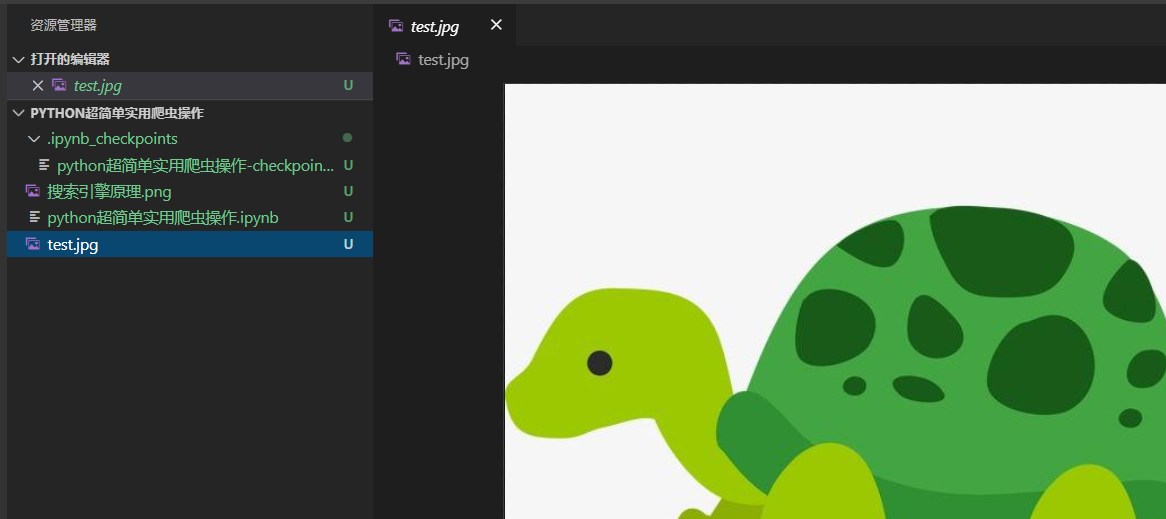
Task: Click the image icon on the test.jpg tab
Action: (x=396, y=26)
